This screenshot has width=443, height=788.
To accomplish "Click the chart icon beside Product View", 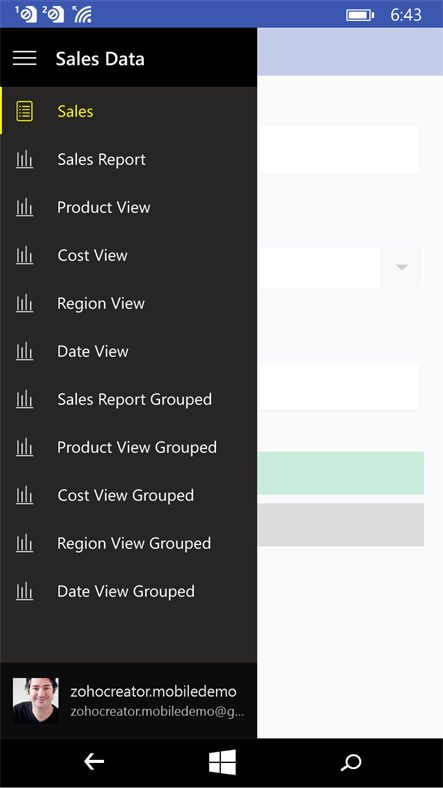I will tap(24, 208).
